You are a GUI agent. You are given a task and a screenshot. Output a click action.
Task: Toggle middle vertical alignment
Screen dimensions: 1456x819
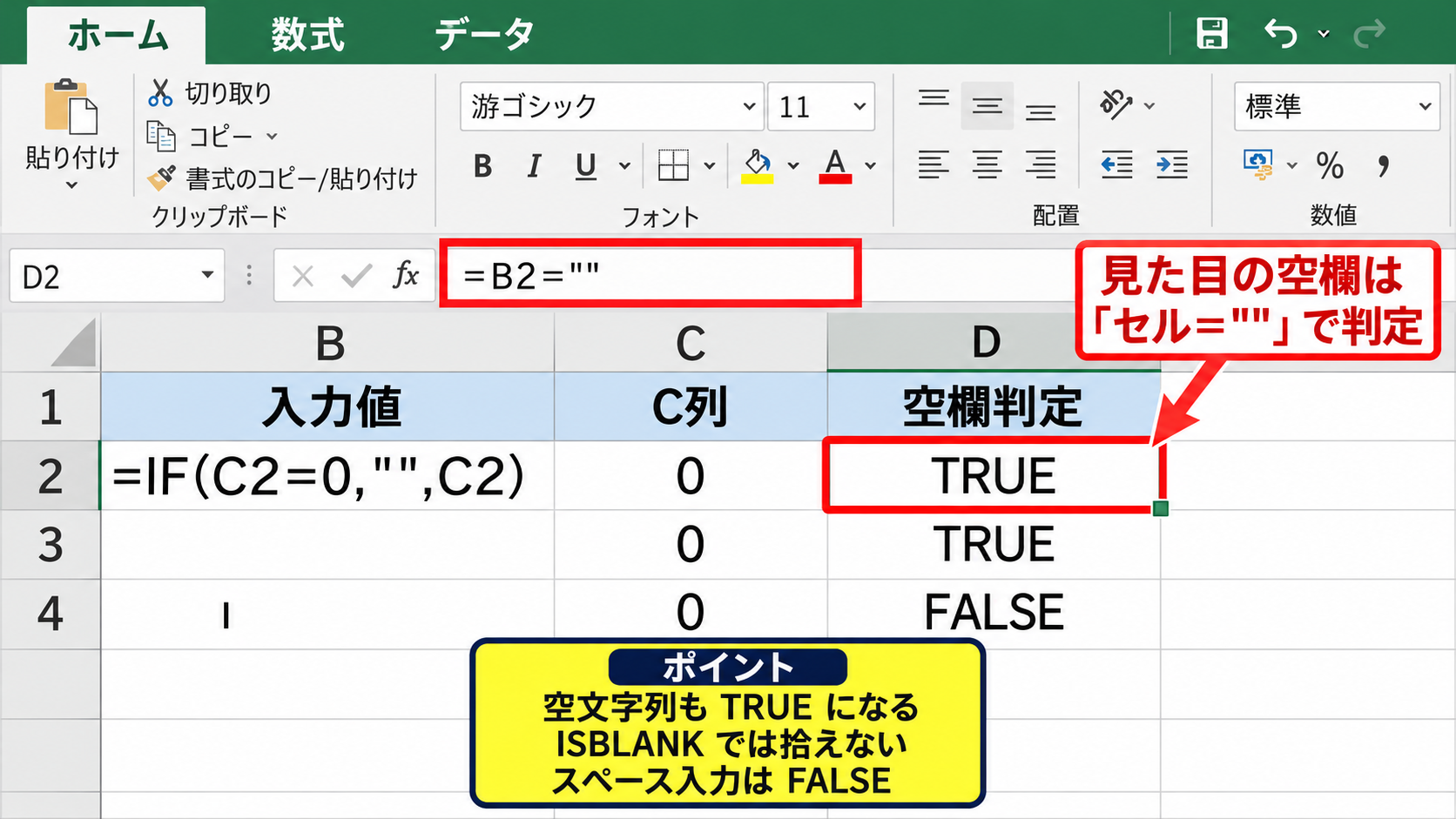[x=987, y=105]
